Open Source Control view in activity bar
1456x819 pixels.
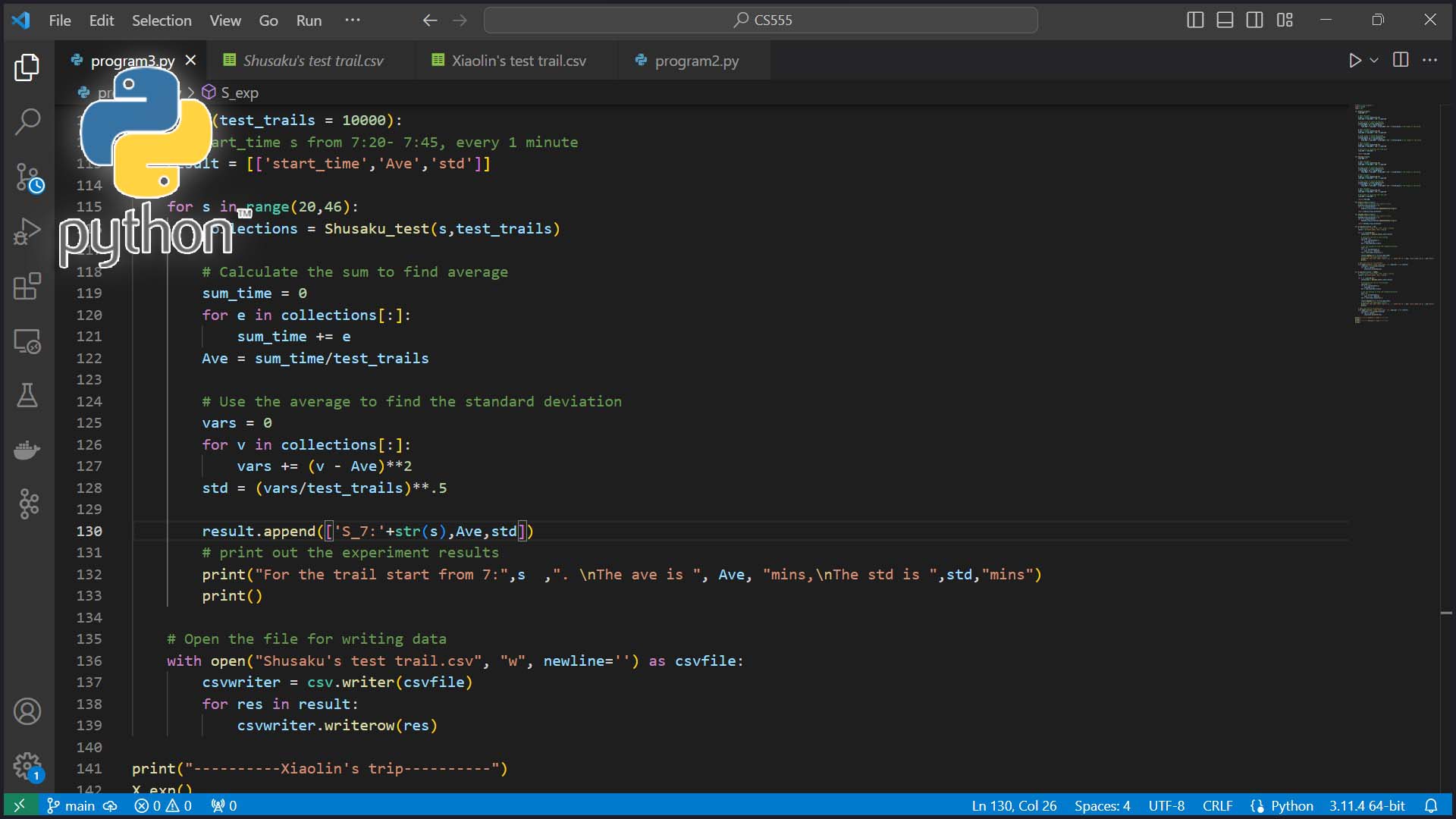[28, 177]
